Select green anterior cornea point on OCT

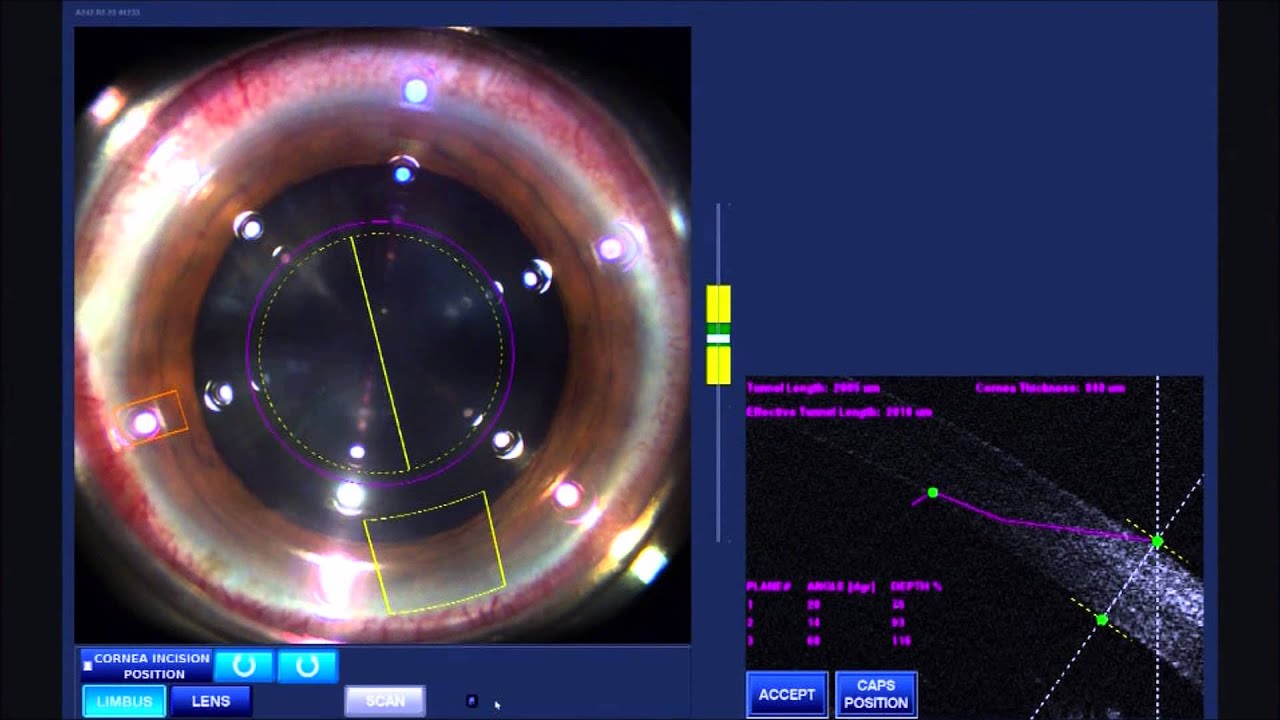tap(1157, 541)
